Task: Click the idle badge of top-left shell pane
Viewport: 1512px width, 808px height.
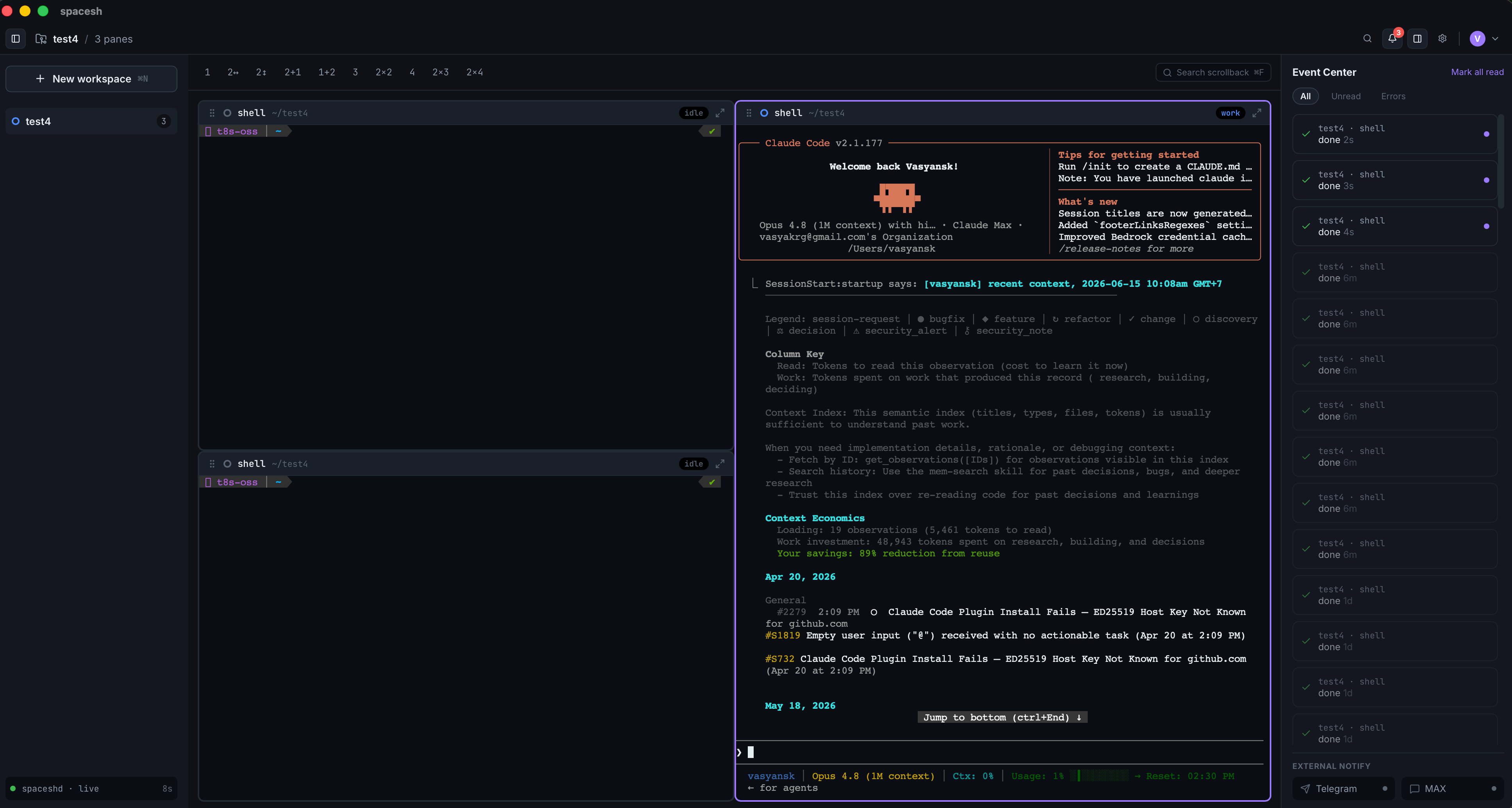Action: tap(693, 113)
